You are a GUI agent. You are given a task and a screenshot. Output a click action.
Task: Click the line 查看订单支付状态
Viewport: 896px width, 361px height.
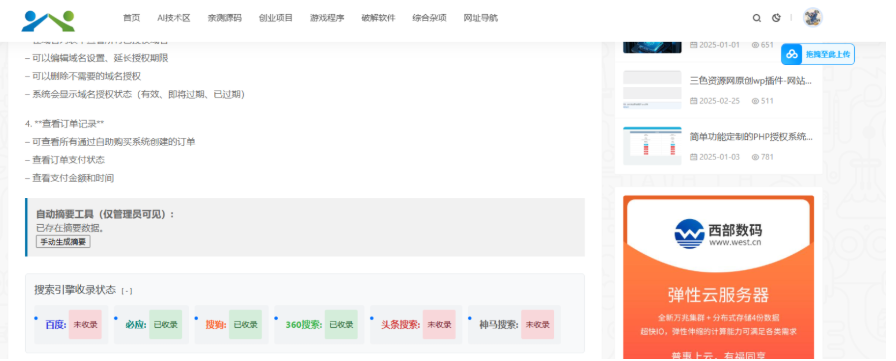[x=65, y=160]
